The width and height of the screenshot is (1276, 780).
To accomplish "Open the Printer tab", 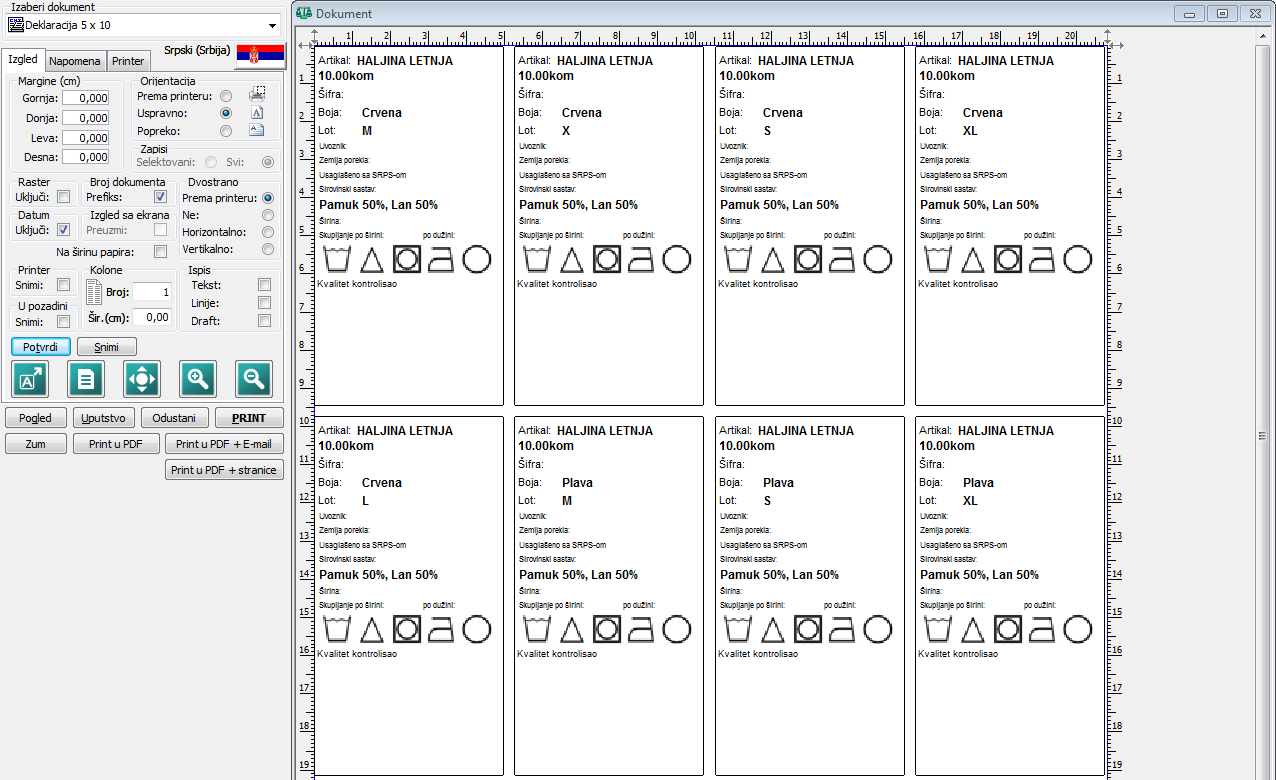I will 128,61.
